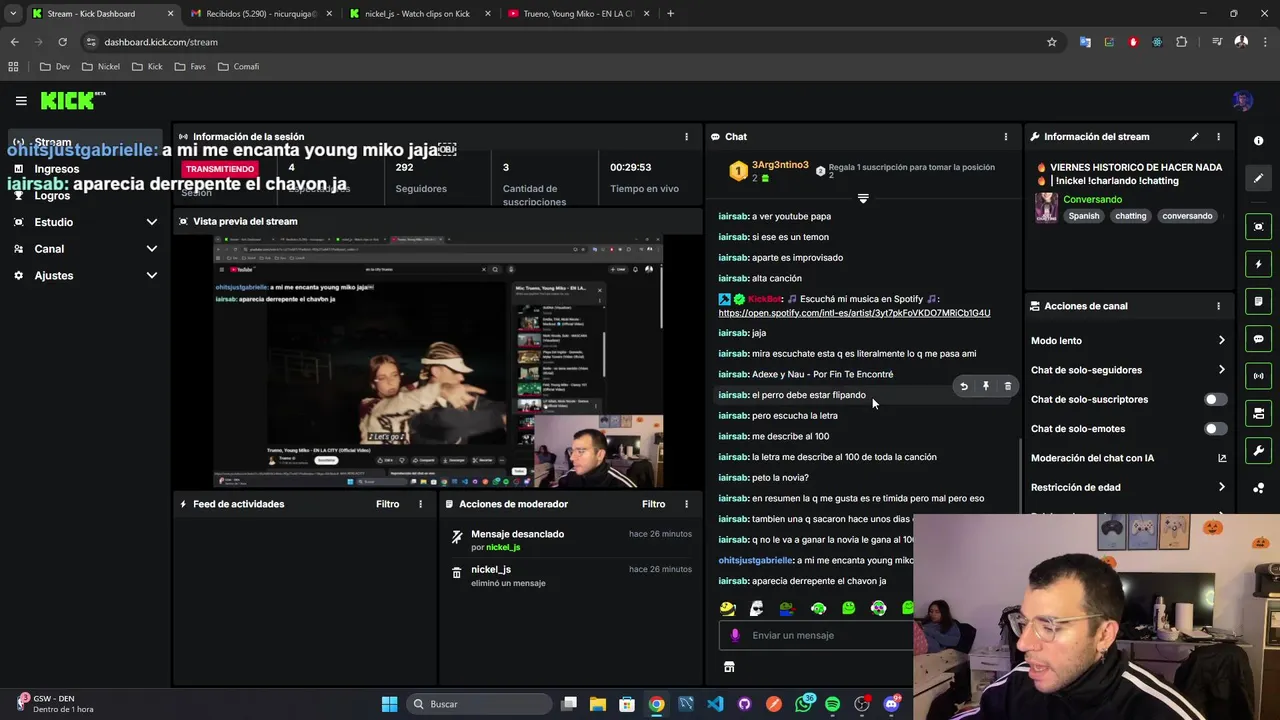The height and width of the screenshot is (720, 1280).
Task: Reply to 'el perro debe estar flipando' message
Action: pos(964,386)
